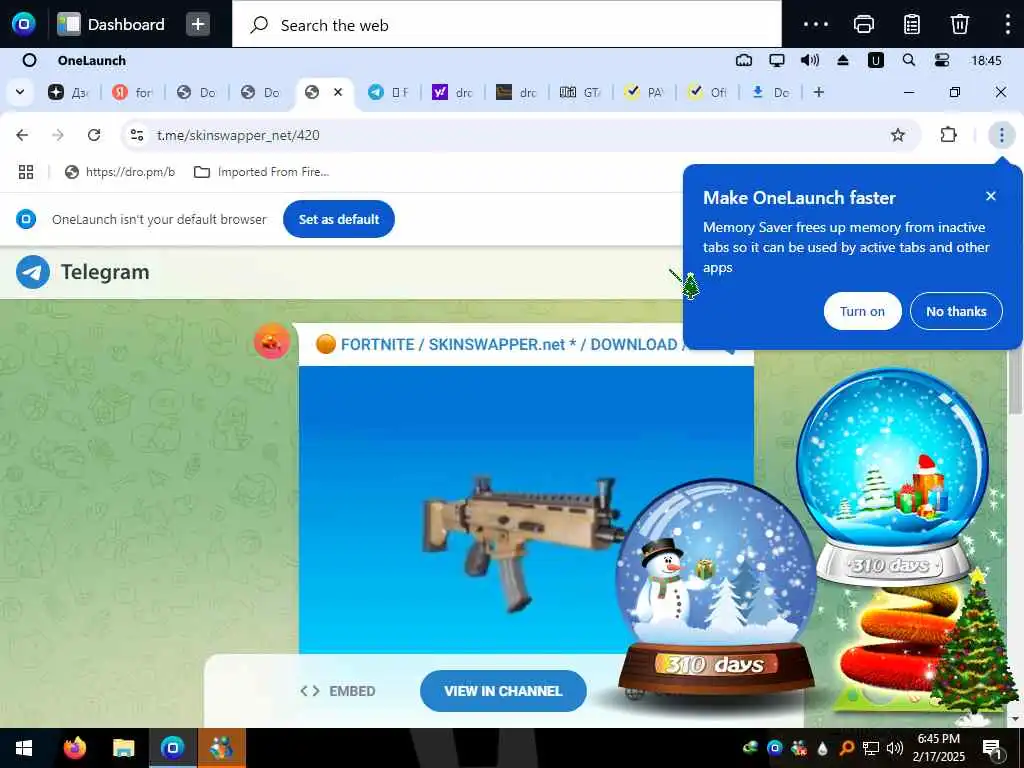The image size is (1024, 768).
Task: Switch to the Yahoo 'dro' tab
Action: pos(452,93)
